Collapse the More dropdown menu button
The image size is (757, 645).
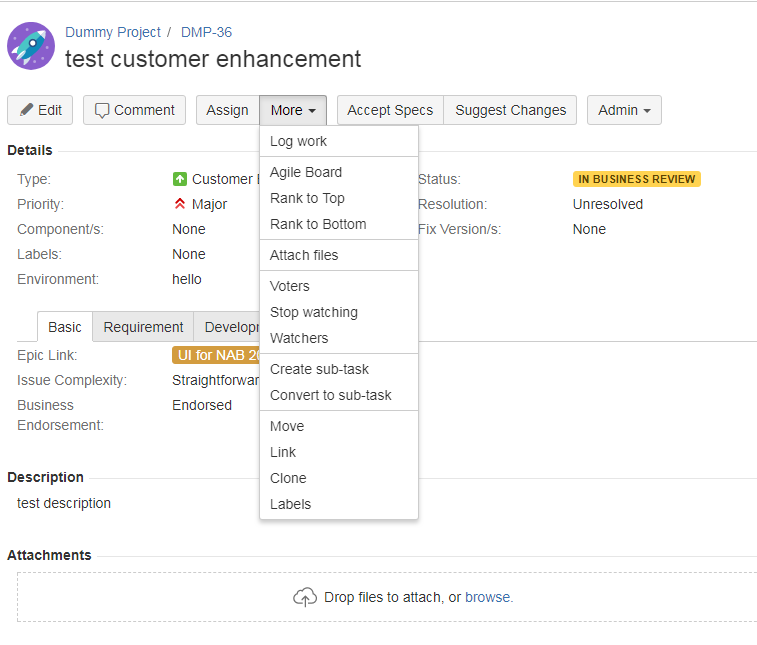pos(293,110)
